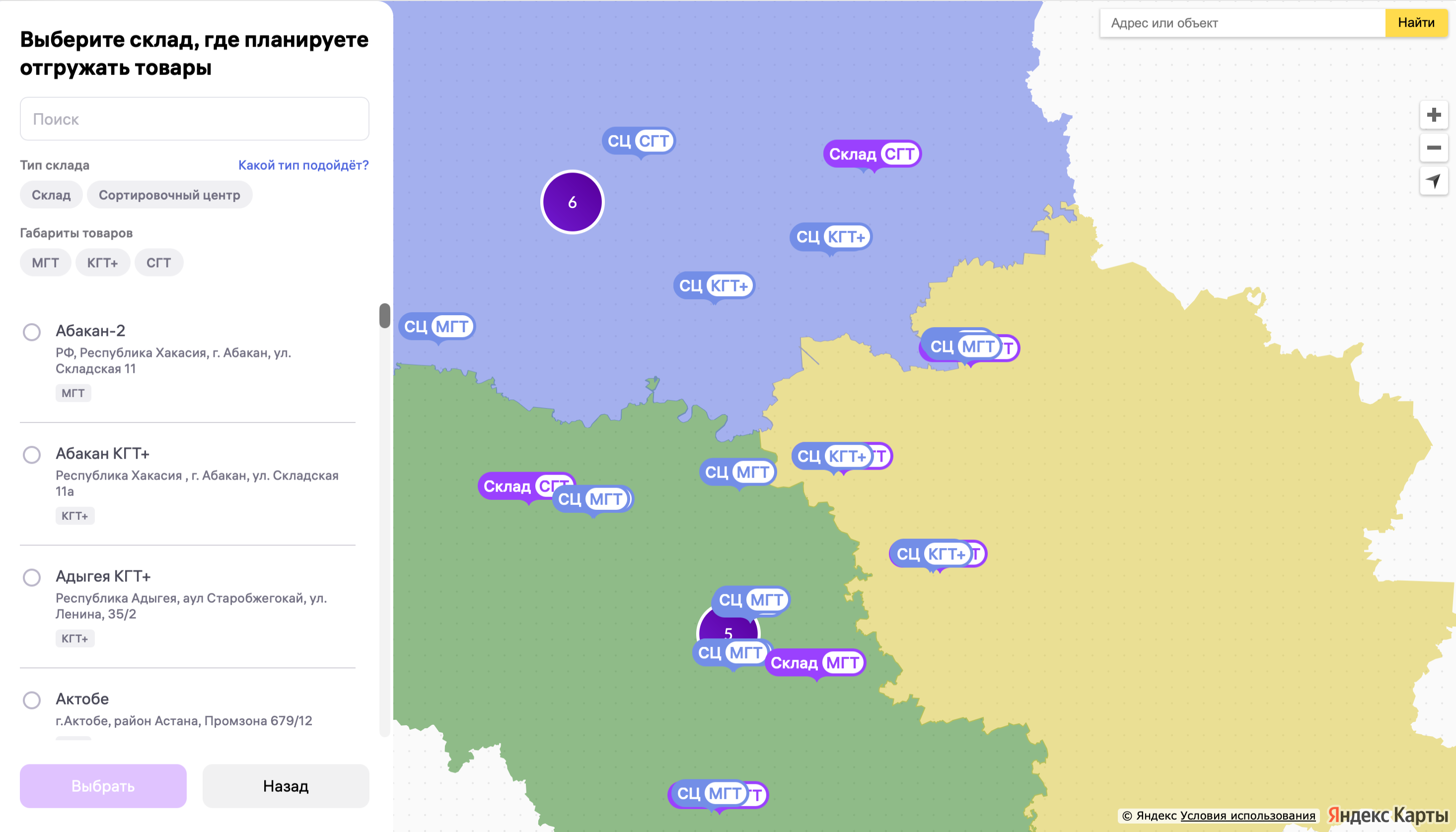This screenshot has width=1456, height=832.
Task: Select the СЦ СГТ map marker
Action: [638, 140]
